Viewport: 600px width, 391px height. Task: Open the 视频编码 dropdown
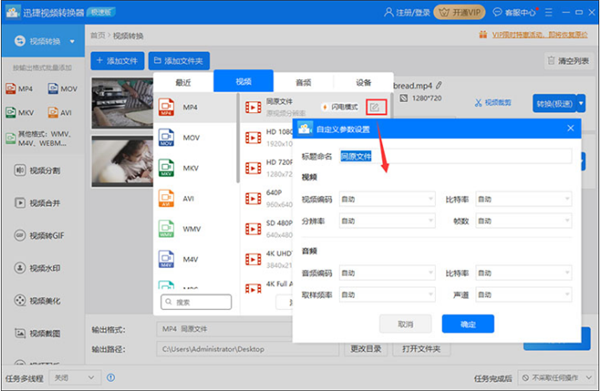coord(387,199)
